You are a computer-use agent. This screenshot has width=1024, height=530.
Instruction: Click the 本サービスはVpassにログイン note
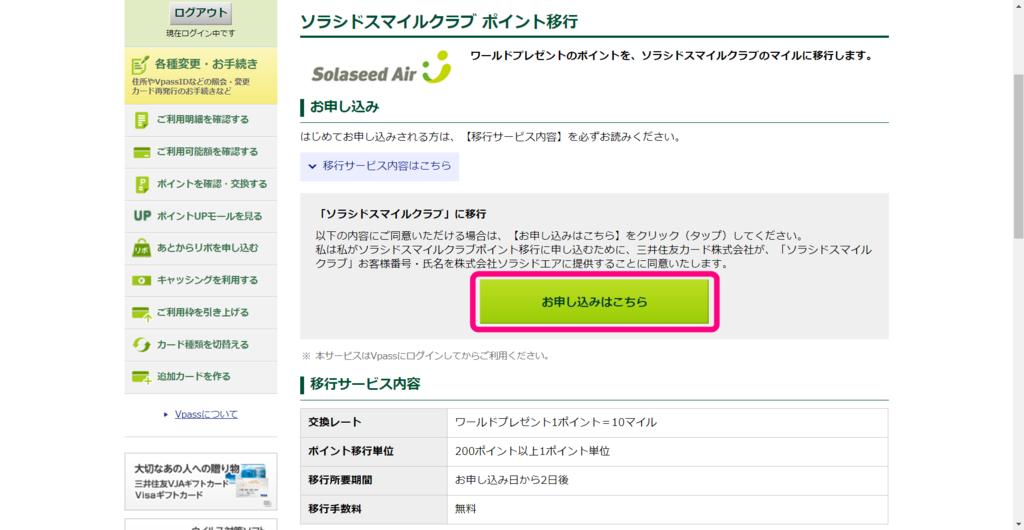[425, 356]
